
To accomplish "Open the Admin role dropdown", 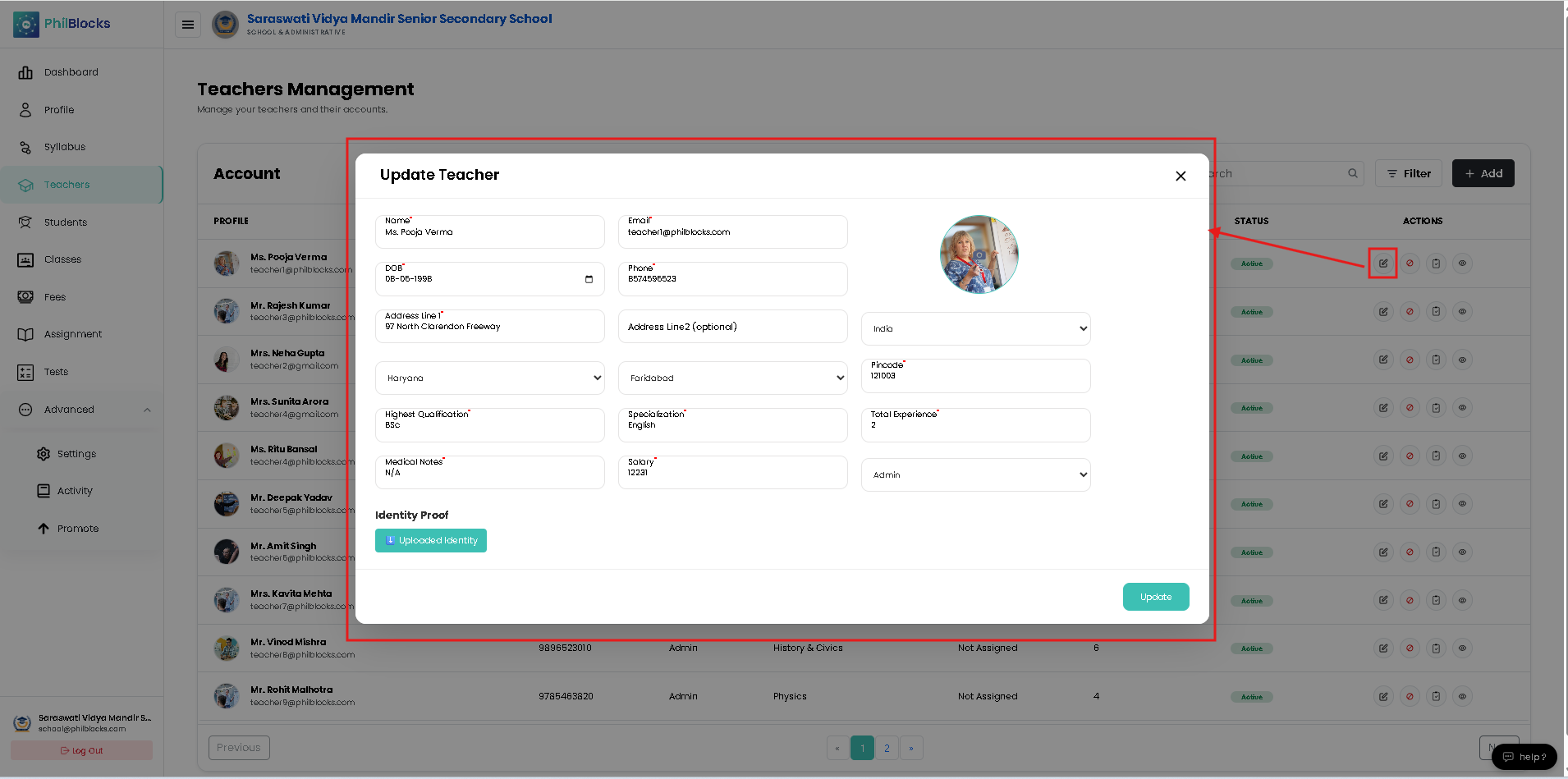I will coord(976,474).
